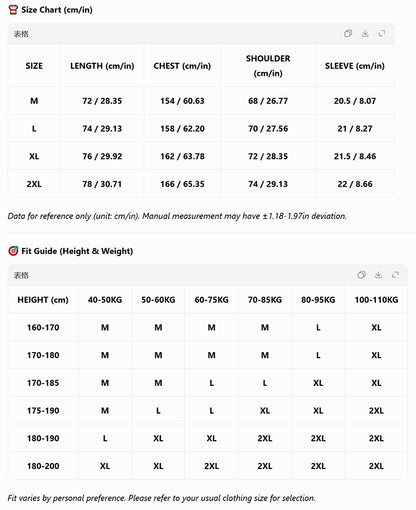This screenshot has height=510, width=416.
Task: Download the Size Chart table
Action: pos(365,33)
